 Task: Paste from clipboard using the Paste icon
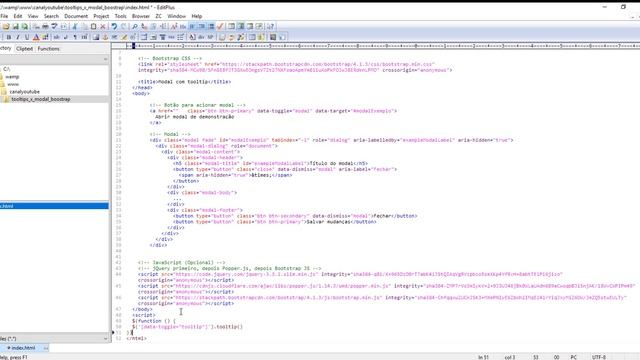pos(93,27)
